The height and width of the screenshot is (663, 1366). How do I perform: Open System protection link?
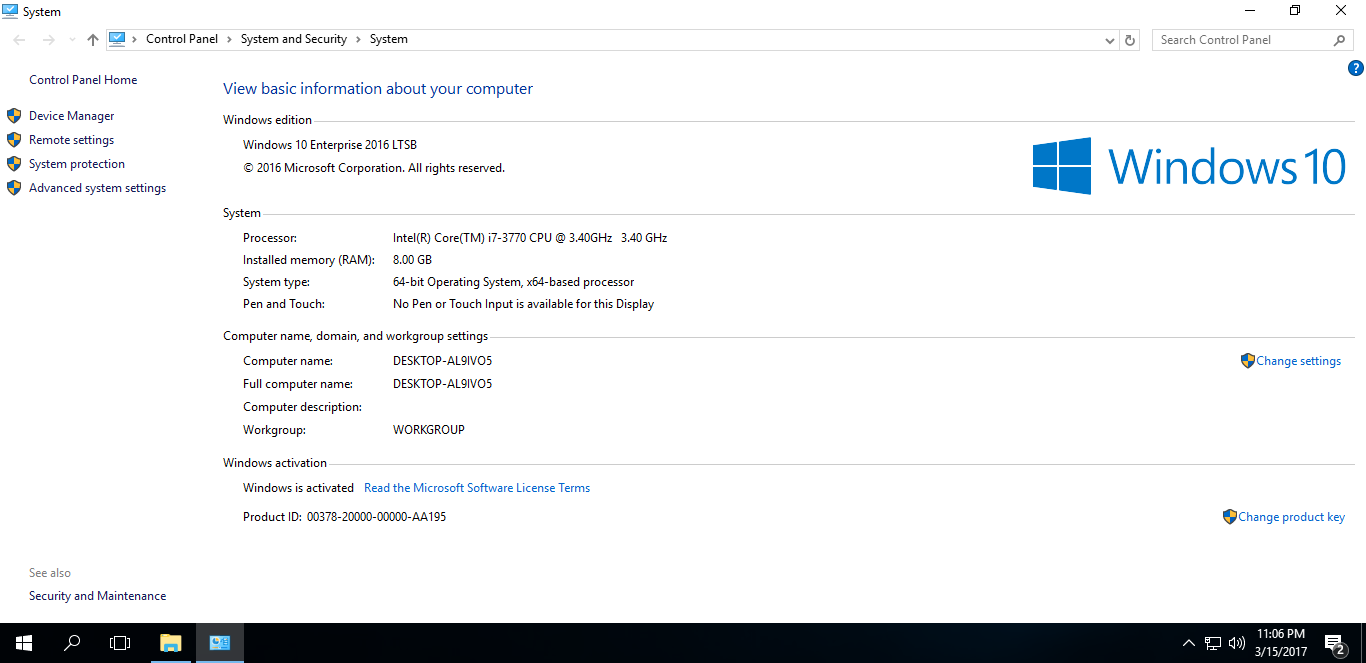point(77,164)
